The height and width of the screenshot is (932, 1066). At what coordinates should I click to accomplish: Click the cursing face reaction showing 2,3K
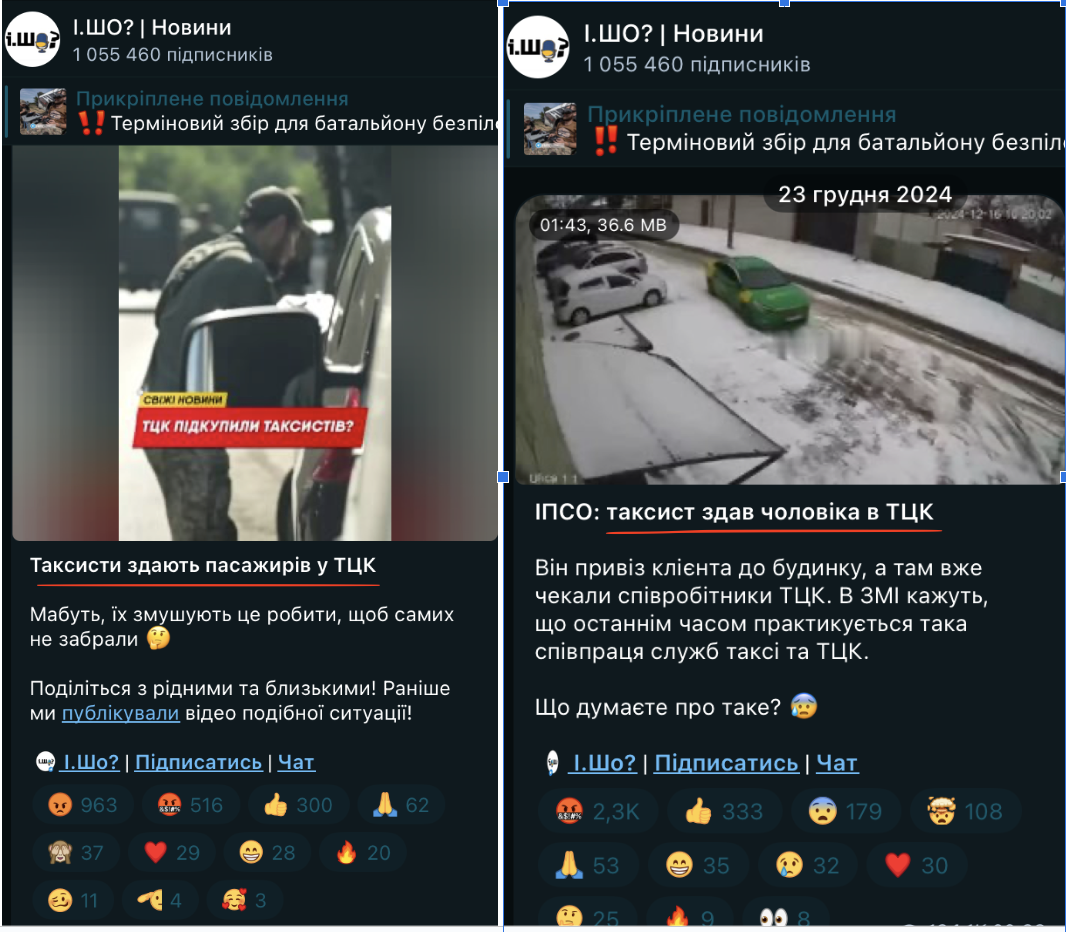[x=598, y=811]
